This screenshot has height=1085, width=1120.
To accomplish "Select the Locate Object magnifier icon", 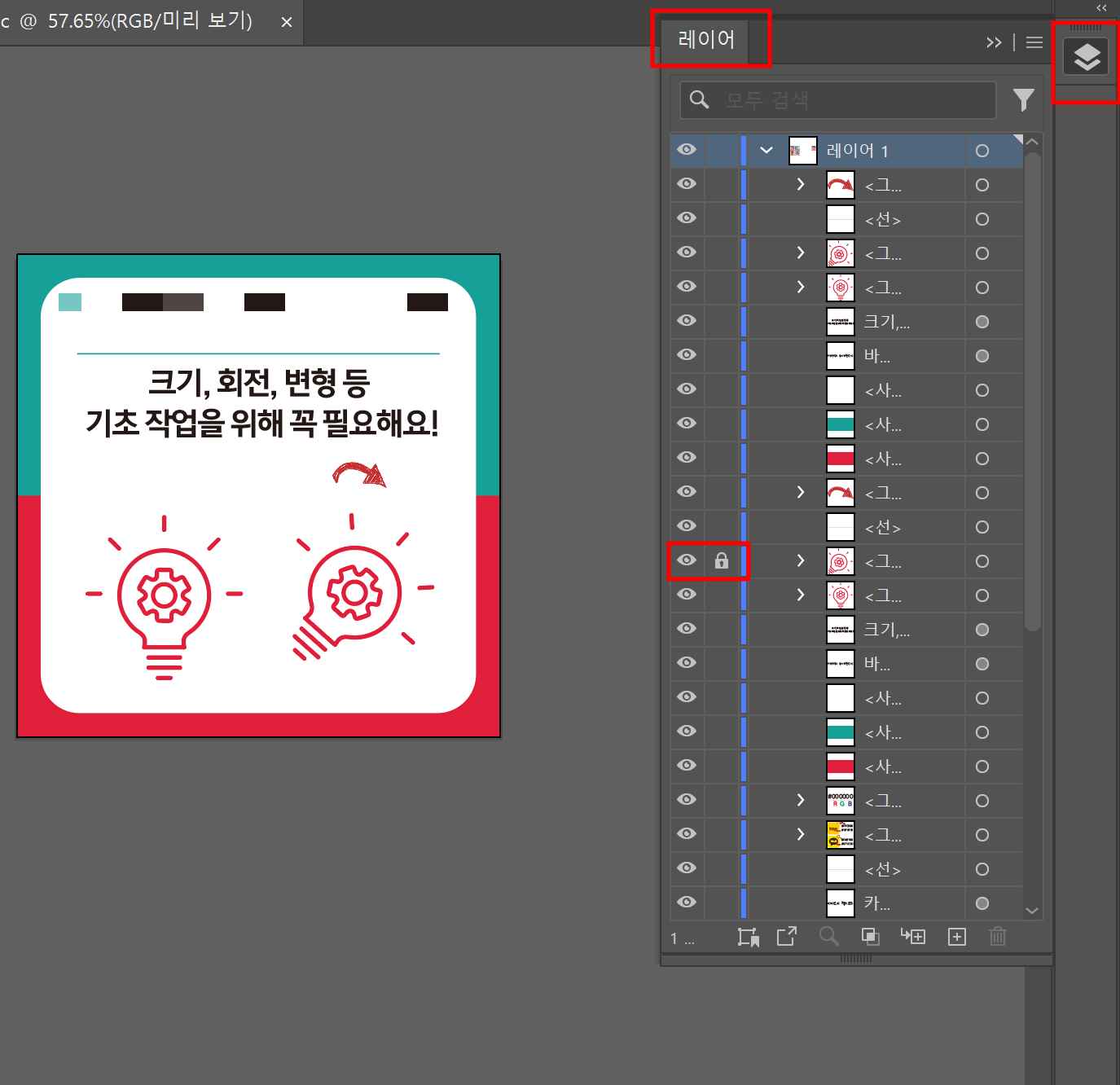I will tap(829, 937).
